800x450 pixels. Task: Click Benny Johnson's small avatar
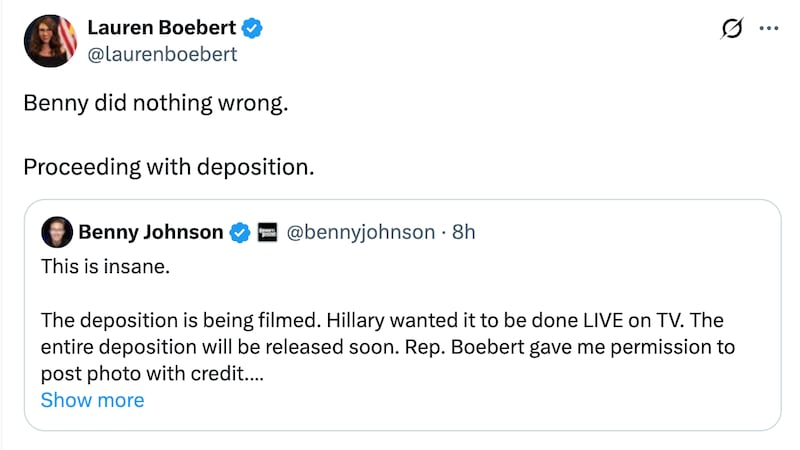[x=55, y=232]
